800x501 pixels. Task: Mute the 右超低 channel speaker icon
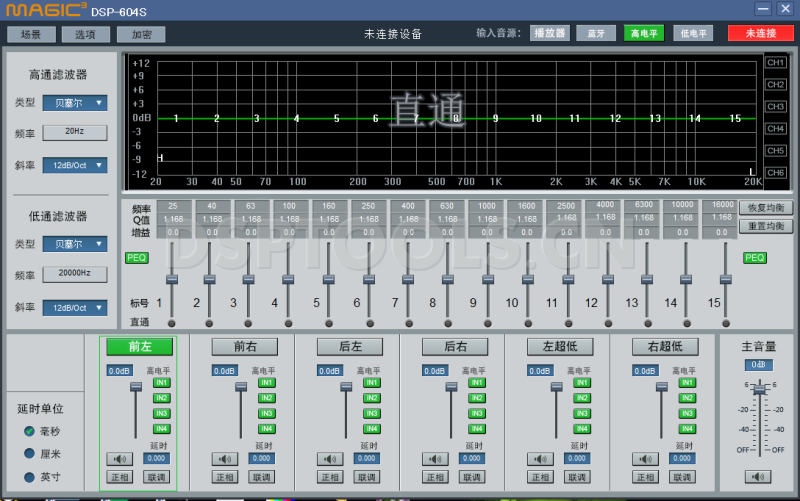click(x=645, y=459)
